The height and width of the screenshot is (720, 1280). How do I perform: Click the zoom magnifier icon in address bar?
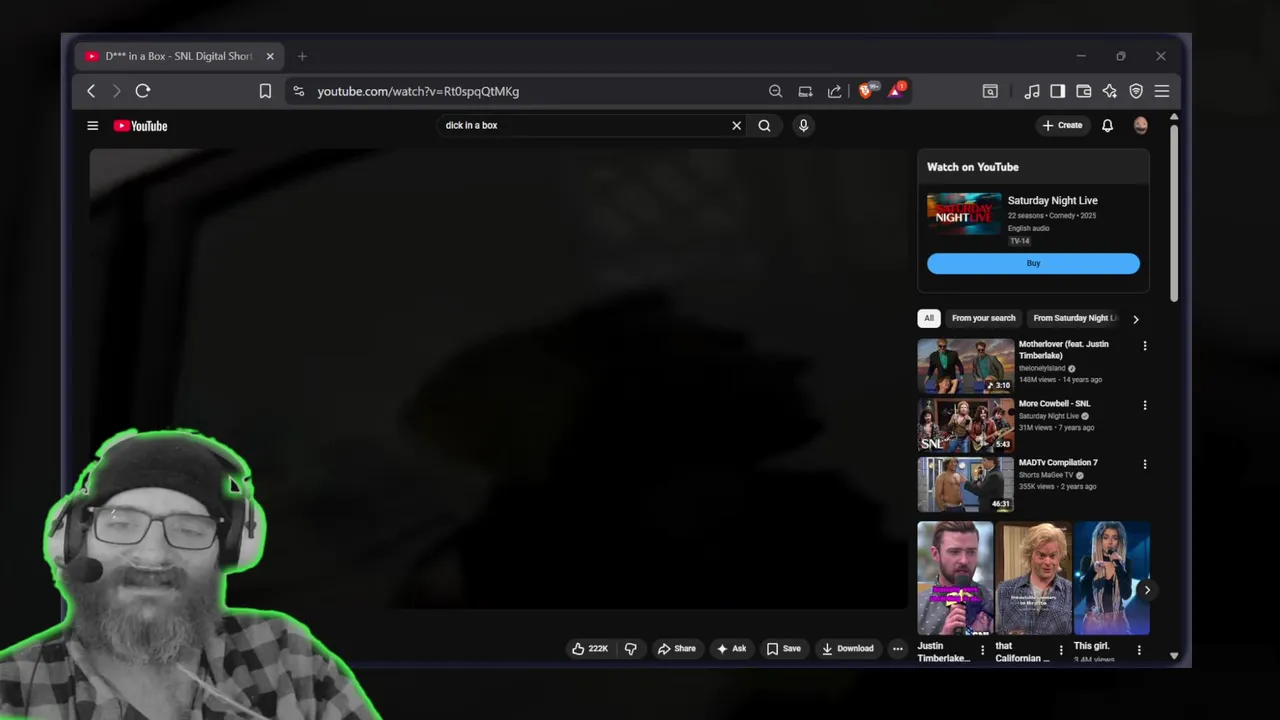point(775,91)
